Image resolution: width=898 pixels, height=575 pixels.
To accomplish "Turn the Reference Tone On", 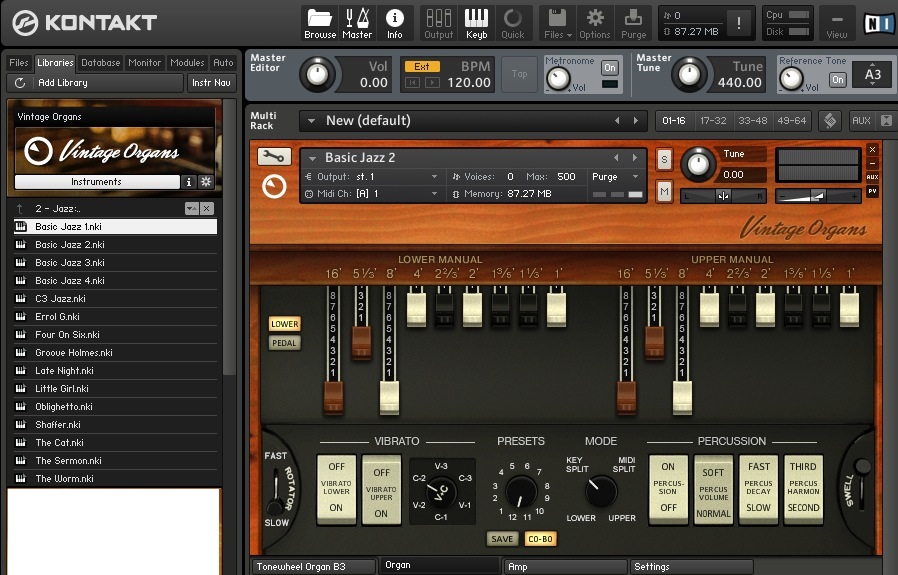I will (837, 80).
